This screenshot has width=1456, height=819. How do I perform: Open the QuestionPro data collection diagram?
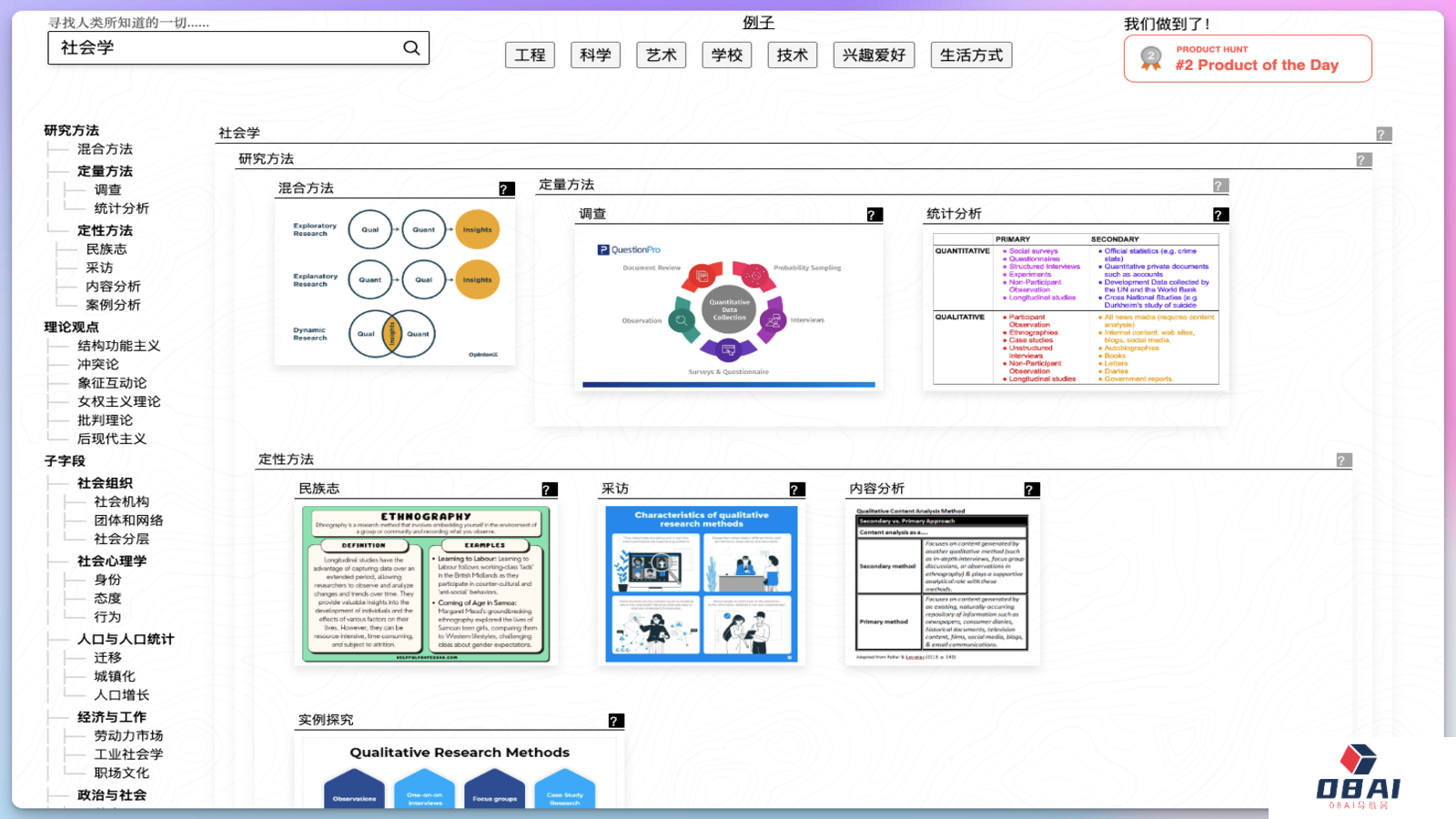click(728, 309)
